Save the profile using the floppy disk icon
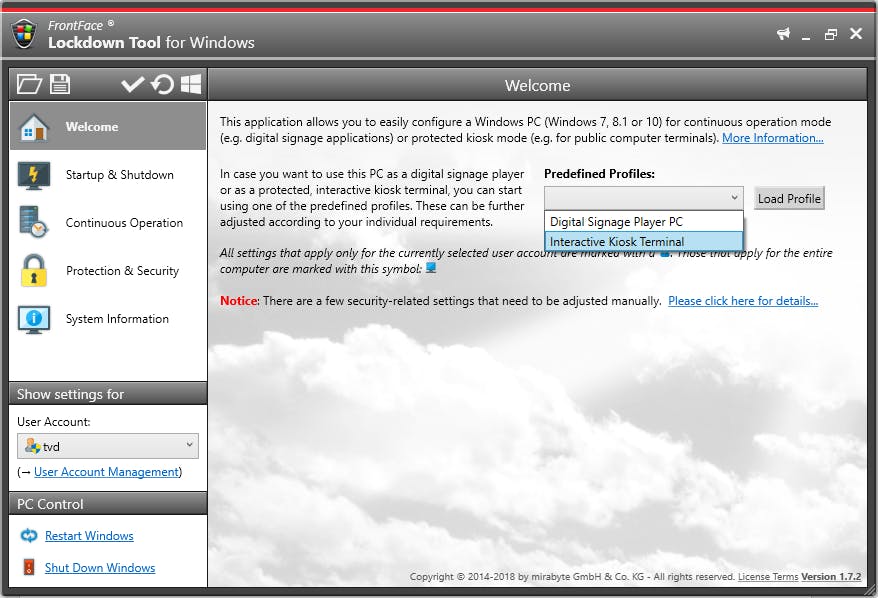Viewport: 878px width, 598px height. tap(60, 85)
